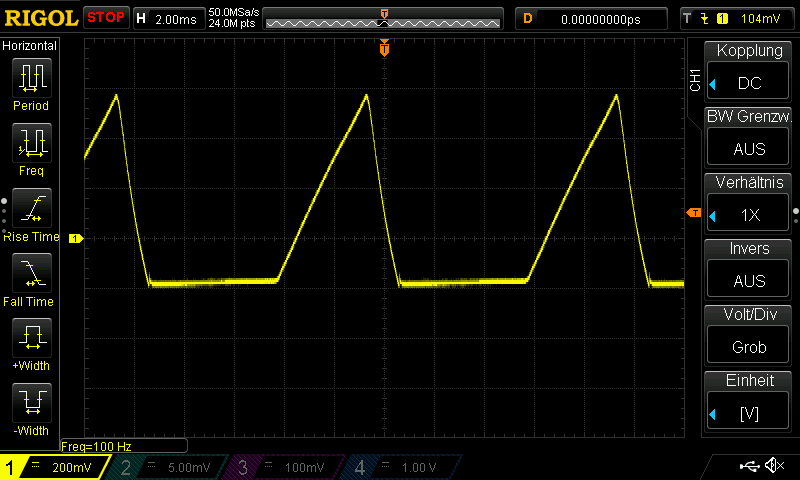Select the -Width measurement icon

pos(32,402)
